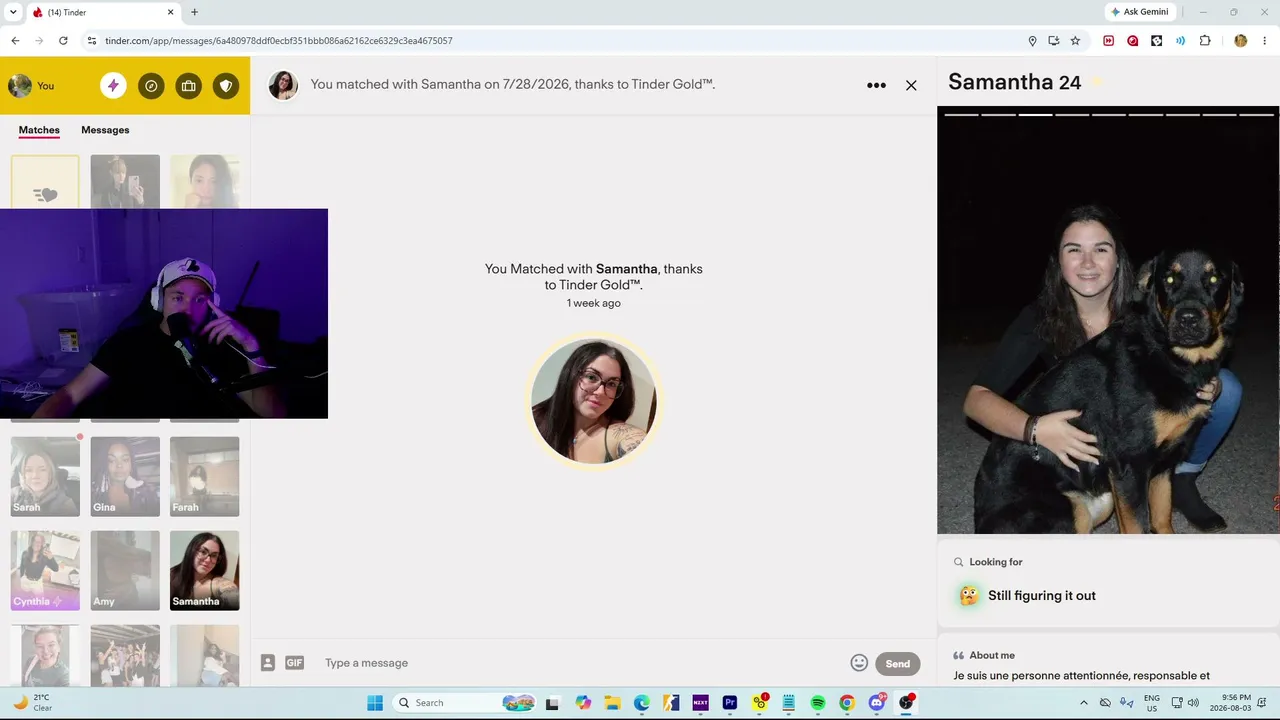The width and height of the screenshot is (1280, 720).
Task: Click the tinder.com address bar URL
Action: coord(279,41)
